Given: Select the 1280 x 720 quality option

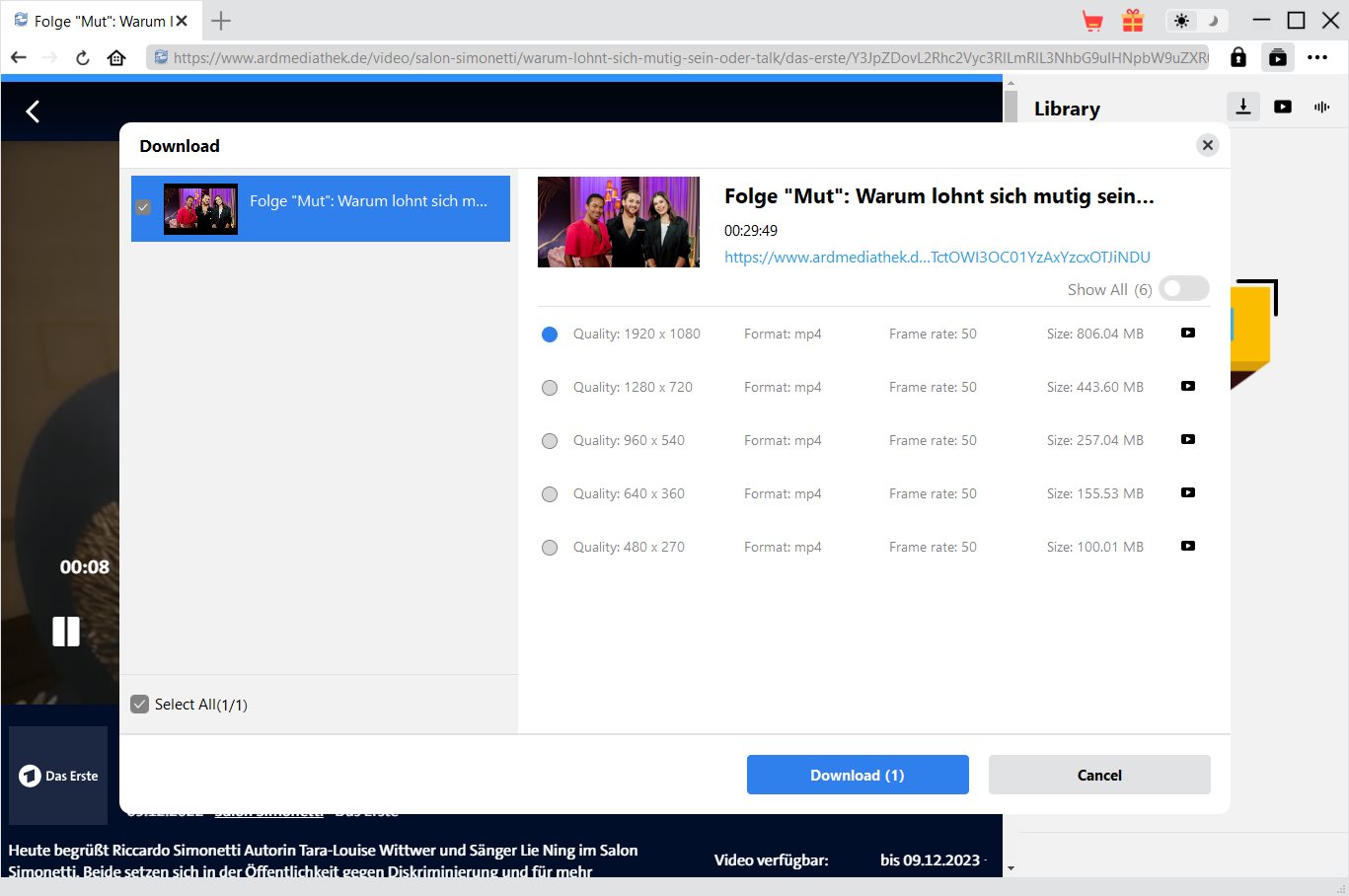Looking at the screenshot, I should 550,388.
